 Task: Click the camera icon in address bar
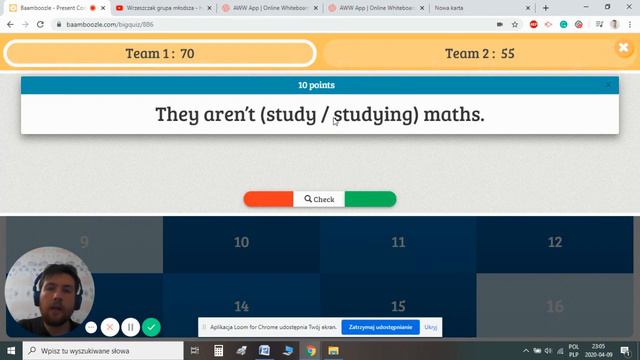coord(500,24)
